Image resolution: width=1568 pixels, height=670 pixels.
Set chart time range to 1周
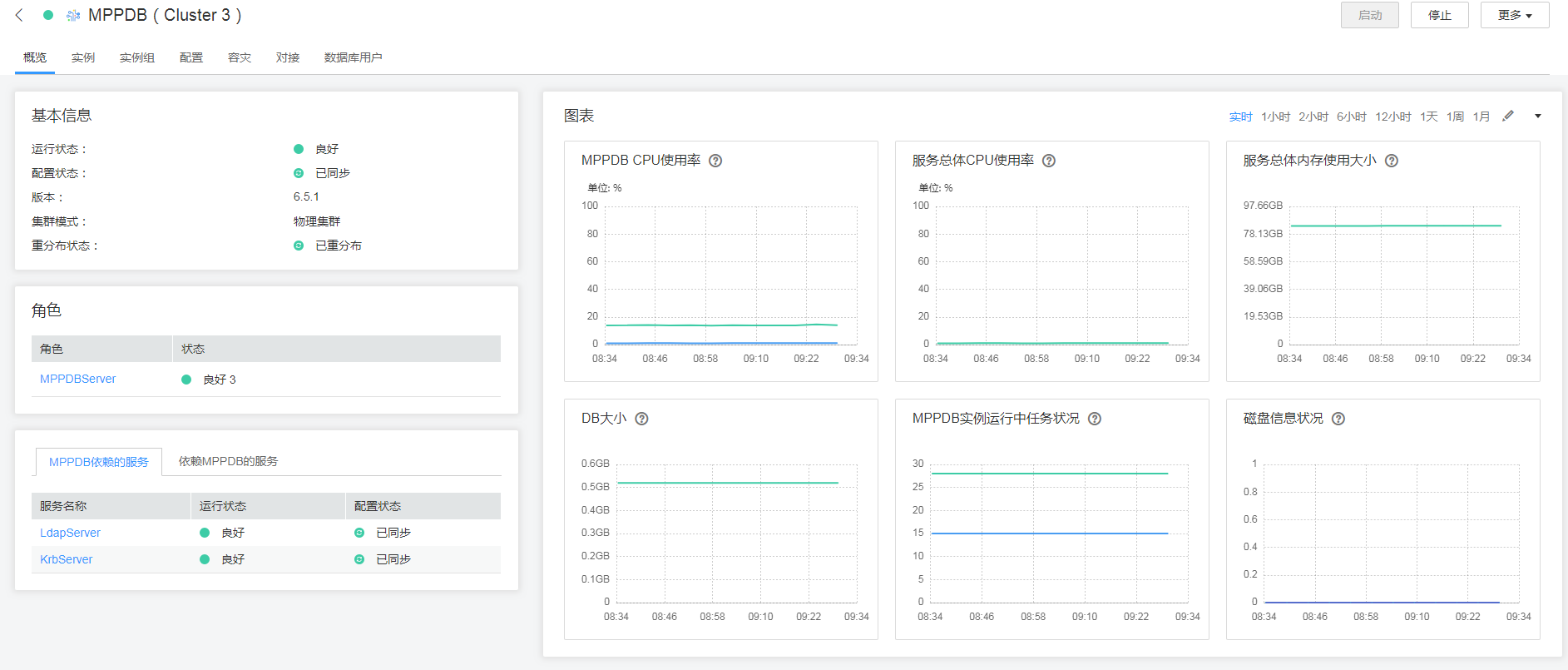tap(1455, 117)
